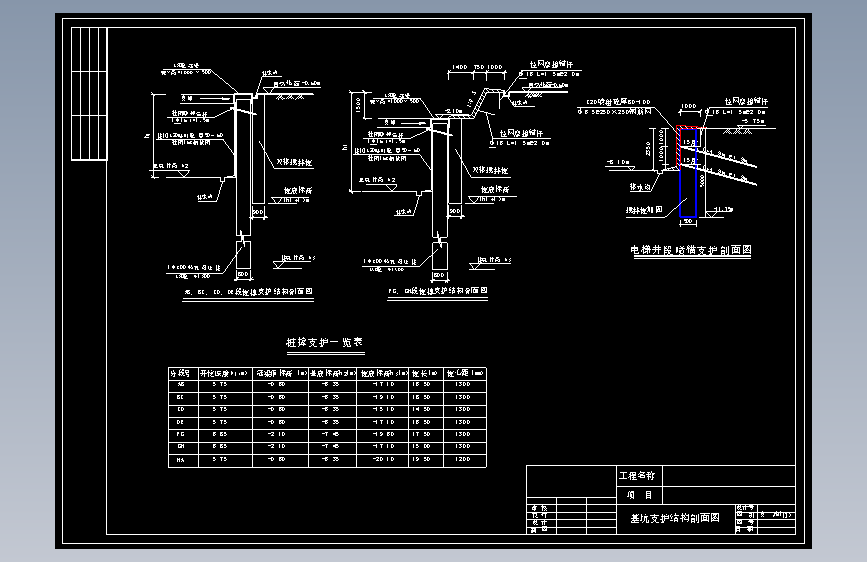
Task: Click the '15.00' pile length cell in GH row
Action: tap(421, 446)
